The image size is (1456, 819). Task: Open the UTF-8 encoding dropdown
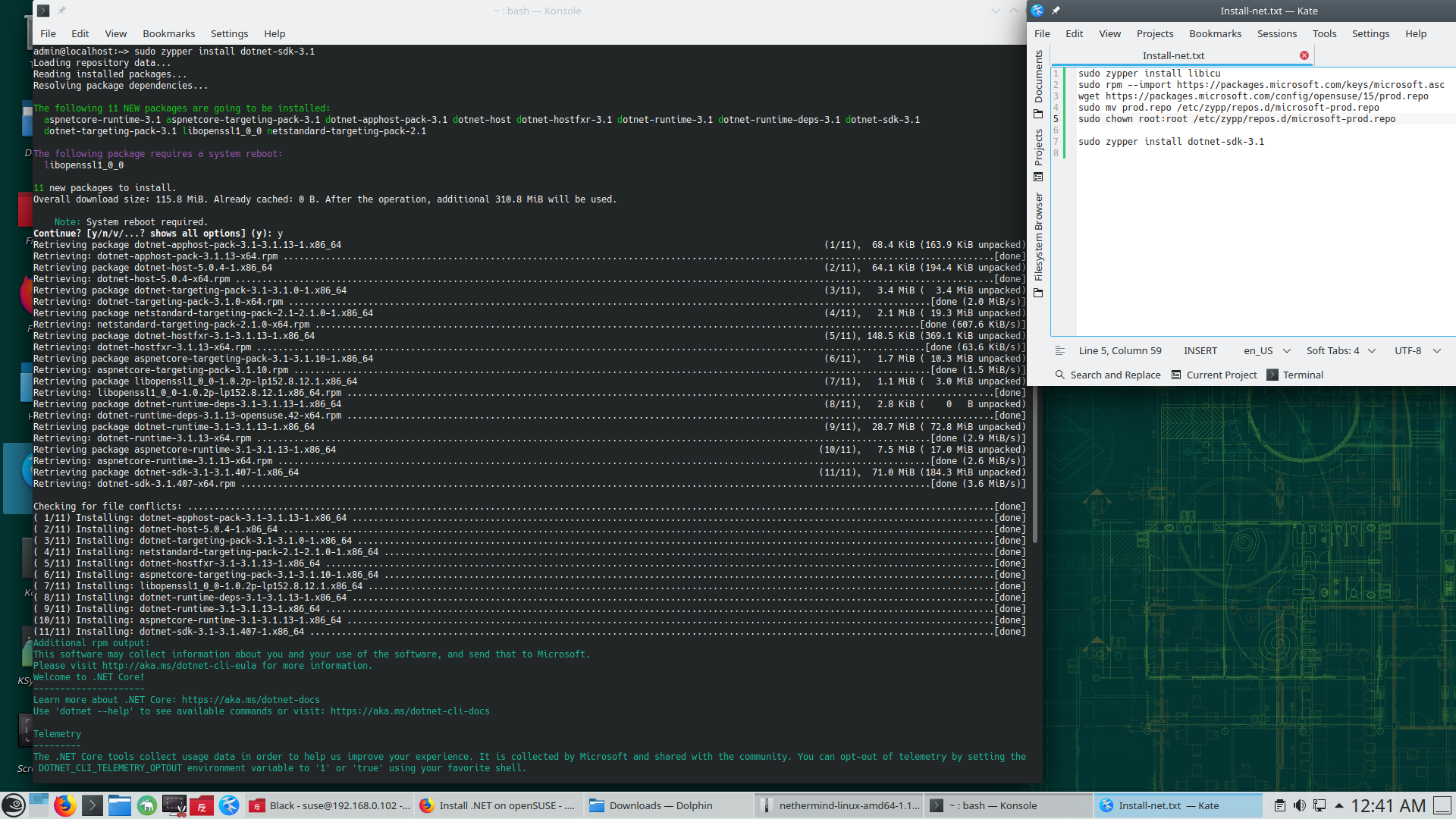click(x=1417, y=350)
